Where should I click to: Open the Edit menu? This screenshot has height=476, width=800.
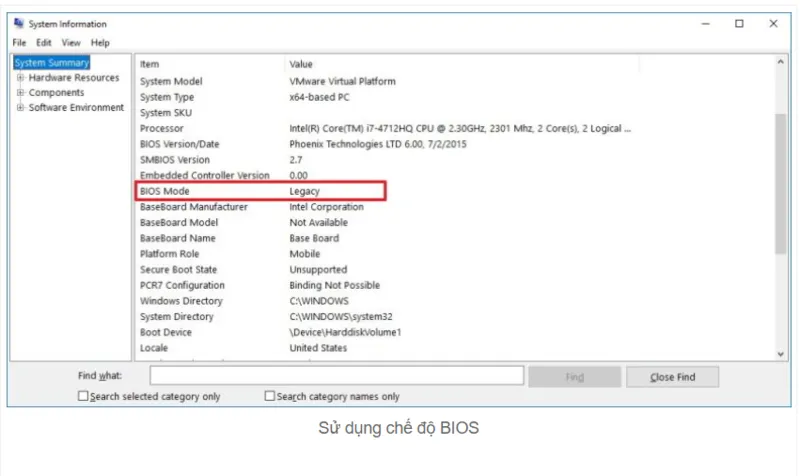44,43
